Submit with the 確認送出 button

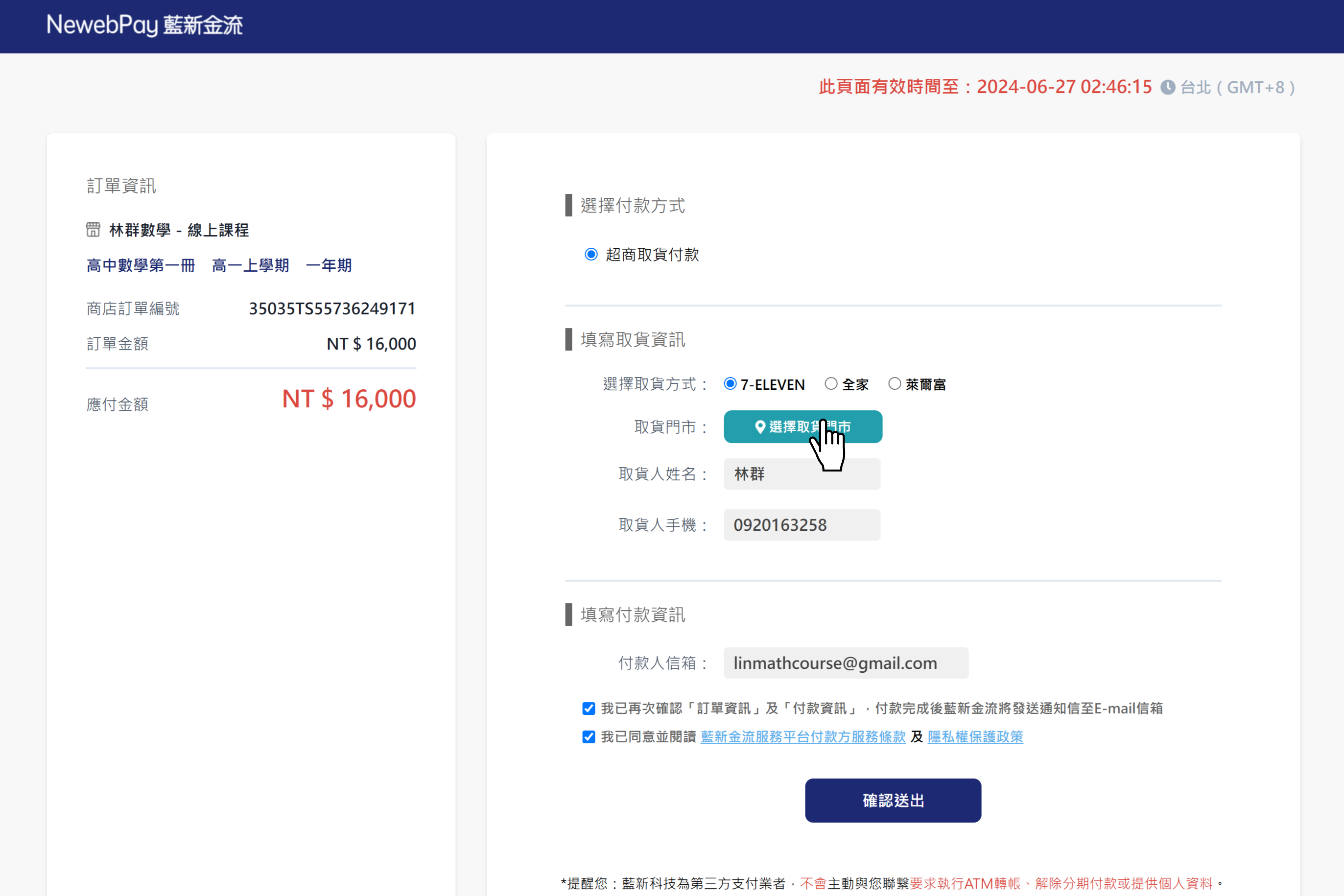click(x=893, y=801)
